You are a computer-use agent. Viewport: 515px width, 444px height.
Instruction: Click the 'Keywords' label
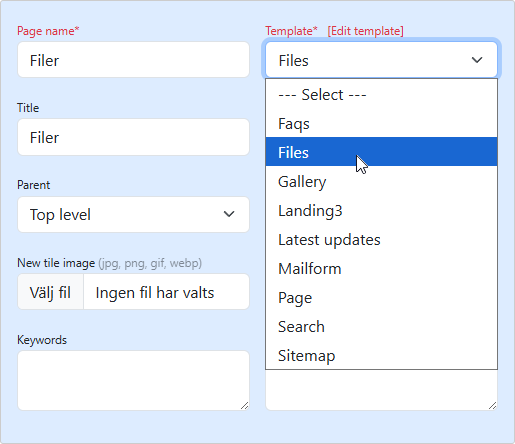42,340
